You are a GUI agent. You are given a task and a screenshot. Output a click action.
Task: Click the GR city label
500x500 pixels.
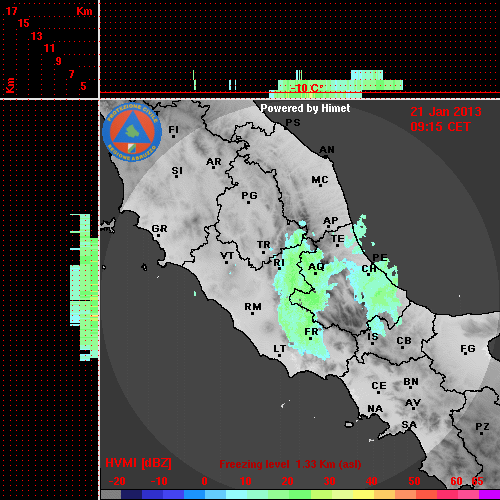tap(159, 229)
